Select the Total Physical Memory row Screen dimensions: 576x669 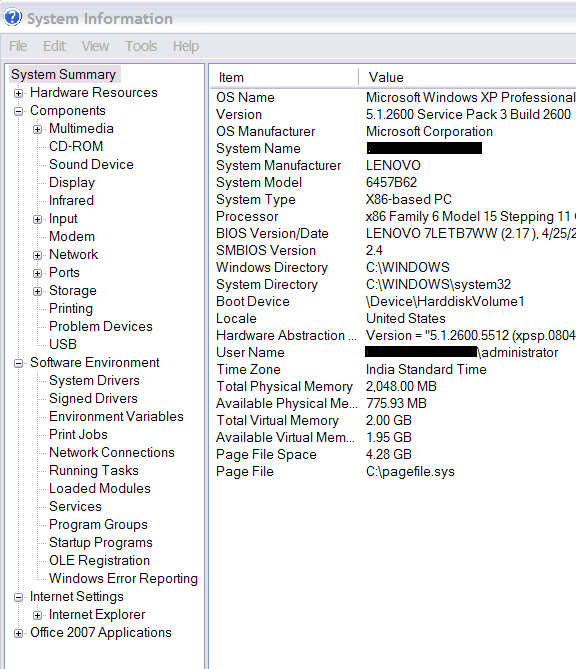393,387
